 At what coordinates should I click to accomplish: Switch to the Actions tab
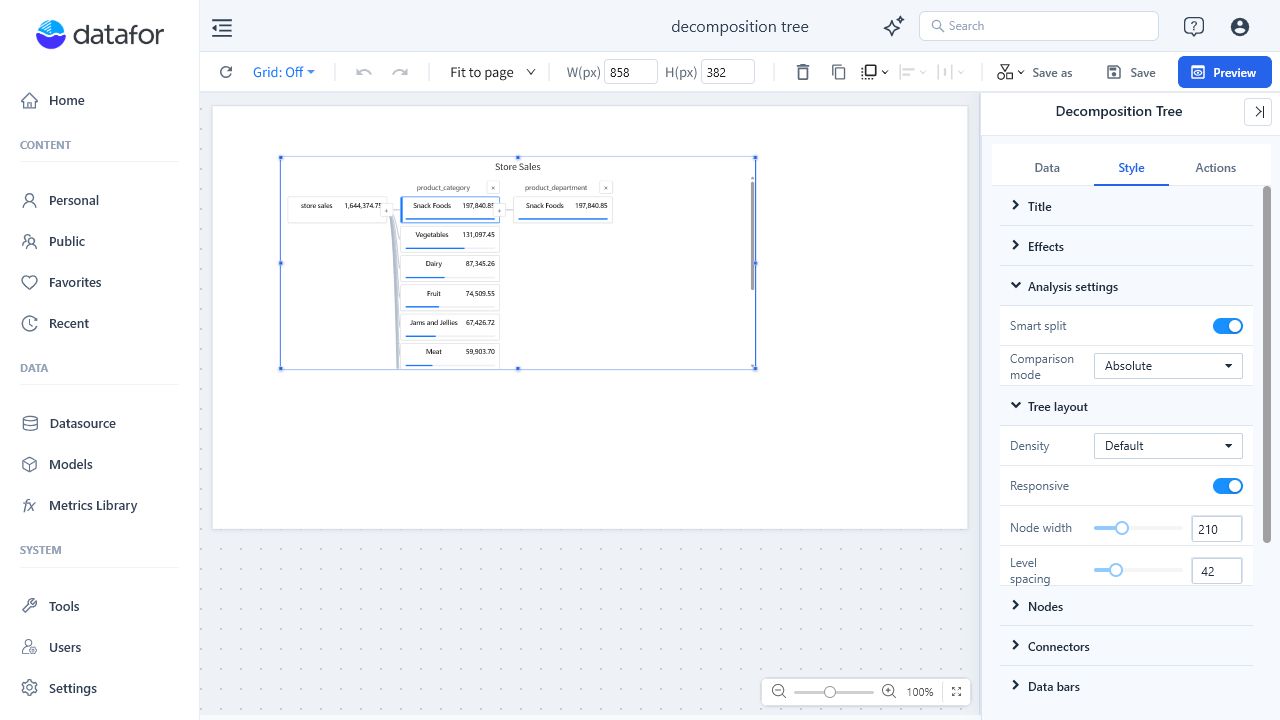pyautogui.click(x=1215, y=168)
